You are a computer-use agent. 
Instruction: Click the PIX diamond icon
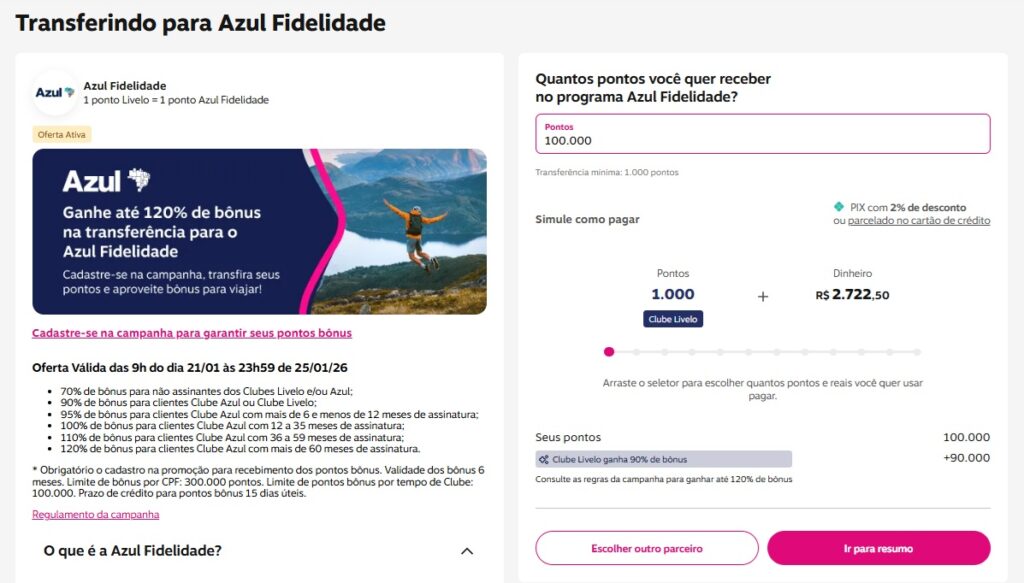coord(838,207)
